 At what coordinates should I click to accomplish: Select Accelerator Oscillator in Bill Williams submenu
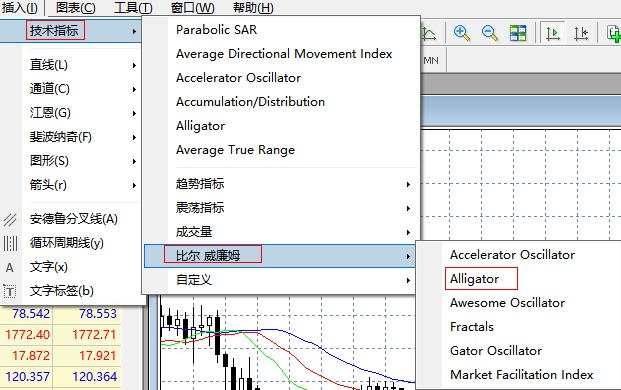point(512,255)
